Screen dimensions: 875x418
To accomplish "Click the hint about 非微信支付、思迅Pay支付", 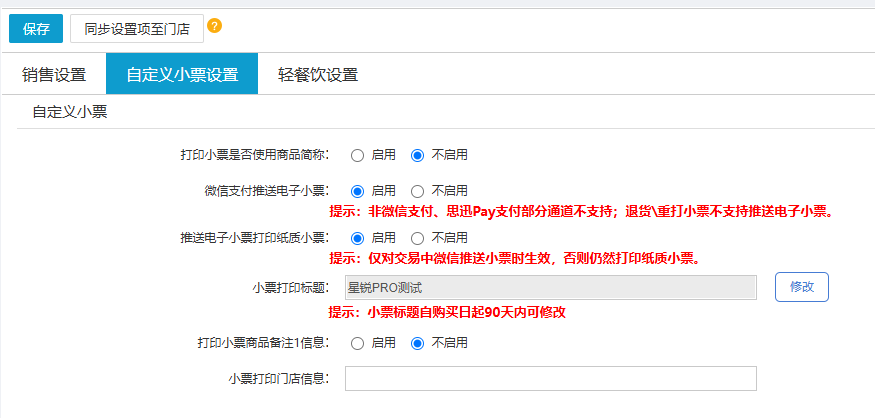I will point(581,212).
